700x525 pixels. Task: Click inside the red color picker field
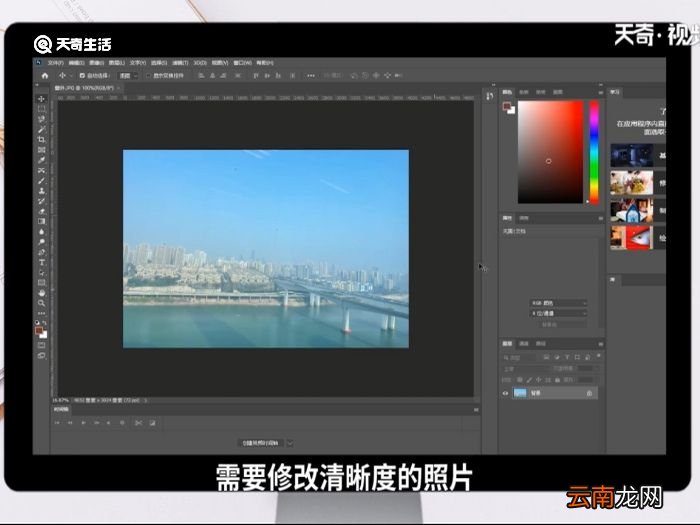[550, 152]
